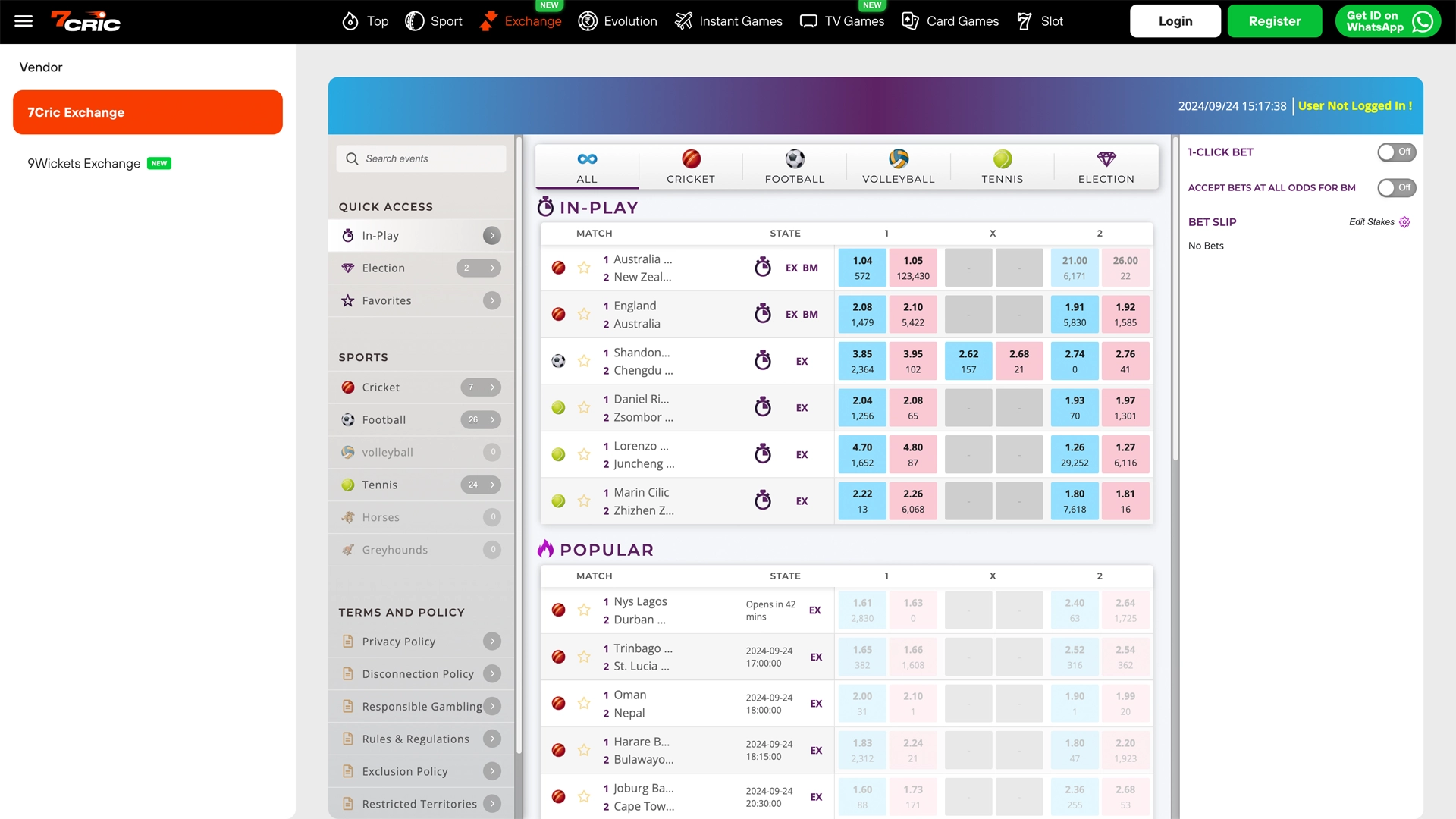Expand the Favorites arrow
The width and height of the screenshot is (1456, 819).
pos(492,301)
